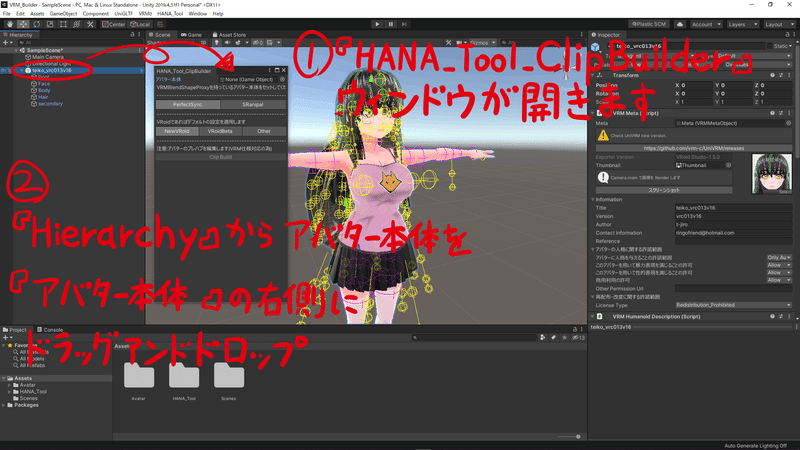Viewport: 800px width, 450px height.
Task: Select the avatar thumbnail preview image
Action: 771,174
